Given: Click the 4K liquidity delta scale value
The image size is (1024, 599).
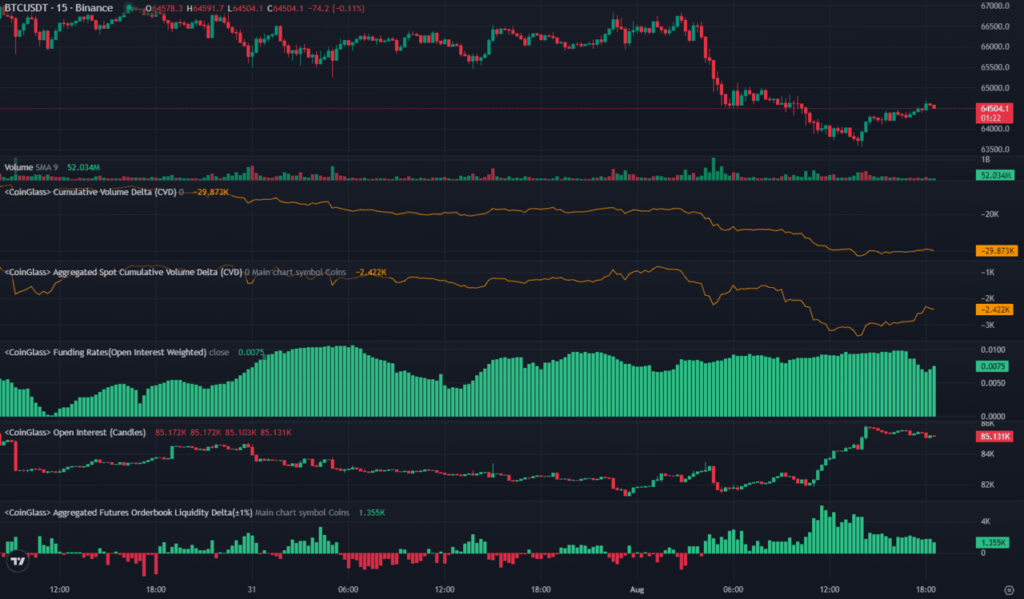Looking at the screenshot, I should pyautogui.click(x=985, y=521).
